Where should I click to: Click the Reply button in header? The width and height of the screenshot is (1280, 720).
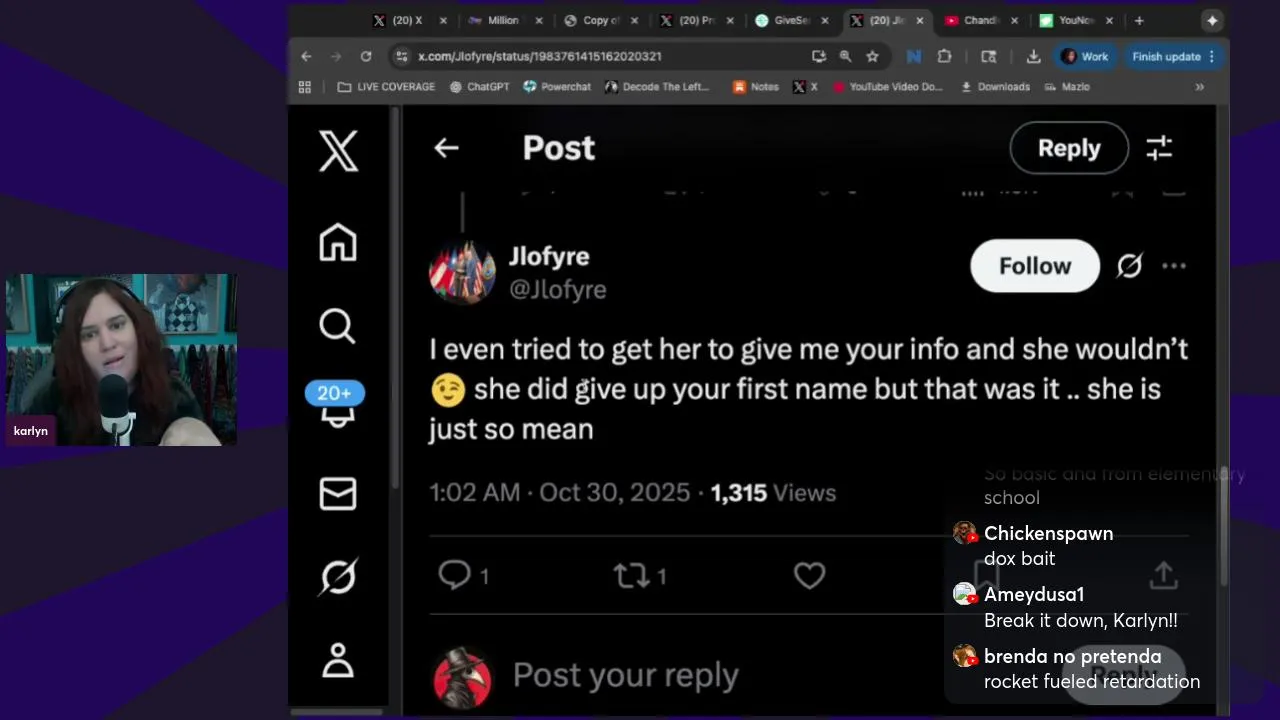pyautogui.click(x=1069, y=148)
